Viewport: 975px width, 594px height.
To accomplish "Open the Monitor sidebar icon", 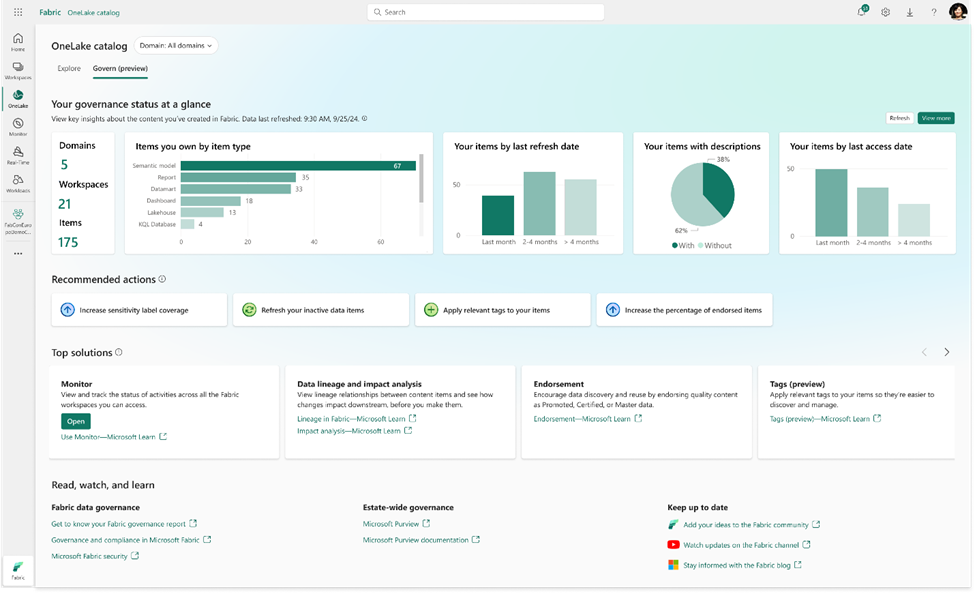I will point(18,127).
